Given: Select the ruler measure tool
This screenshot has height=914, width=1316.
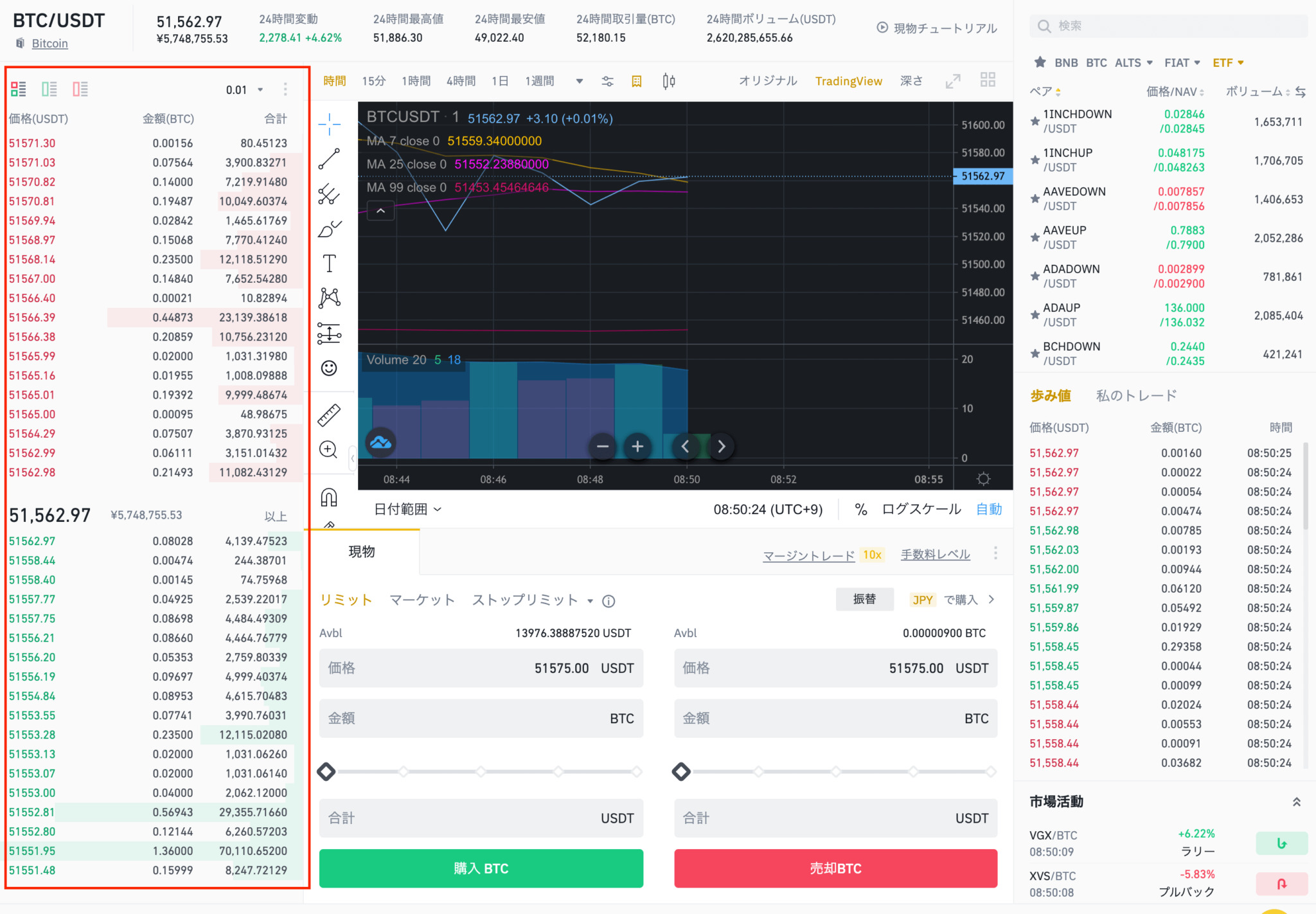Looking at the screenshot, I should 329,415.
